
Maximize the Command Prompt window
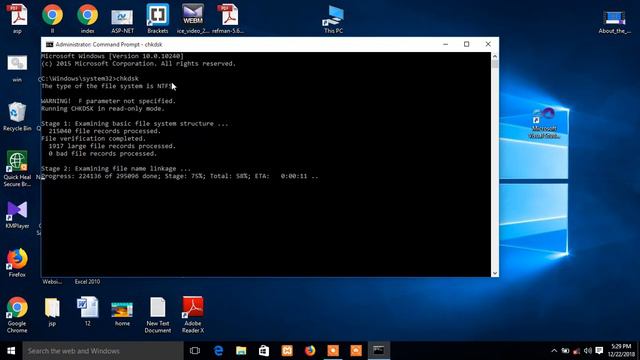point(467,44)
